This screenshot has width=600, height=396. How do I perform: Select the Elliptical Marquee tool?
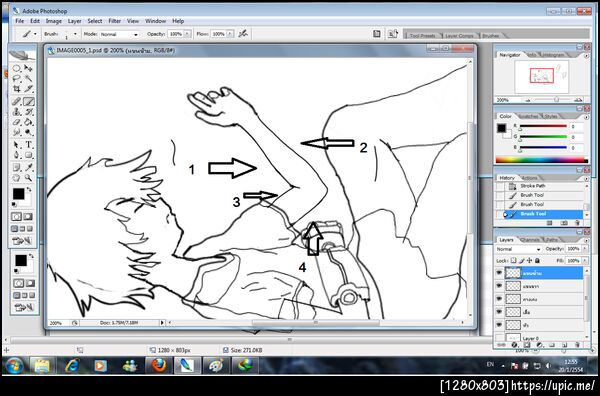point(16,68)
